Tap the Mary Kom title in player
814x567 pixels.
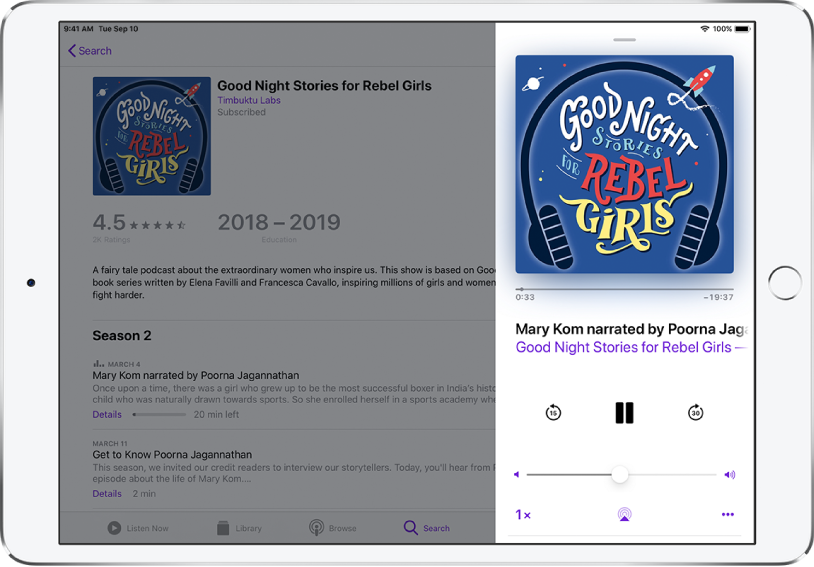(630, 329)
